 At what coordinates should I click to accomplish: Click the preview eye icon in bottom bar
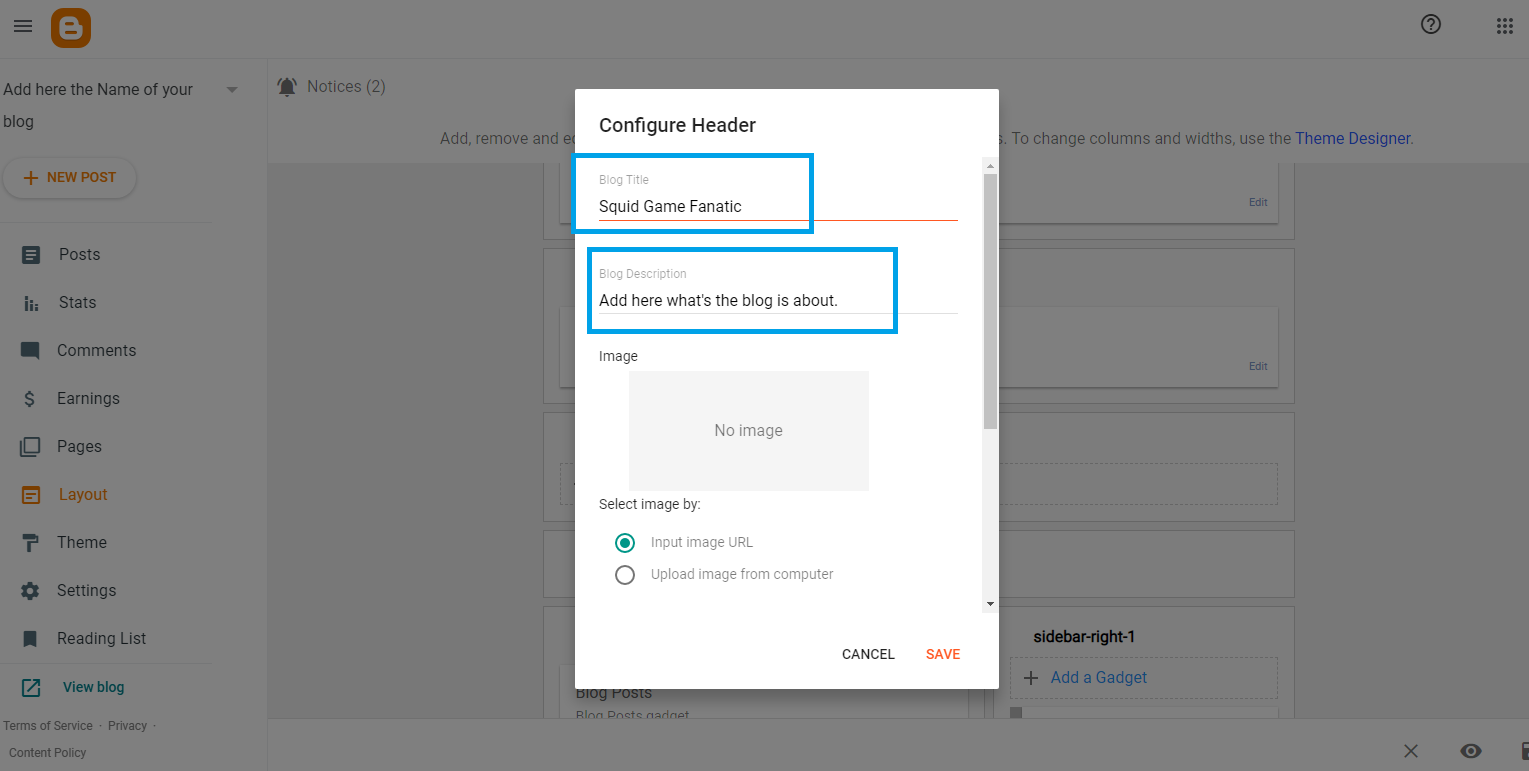tap(1470, 751)
